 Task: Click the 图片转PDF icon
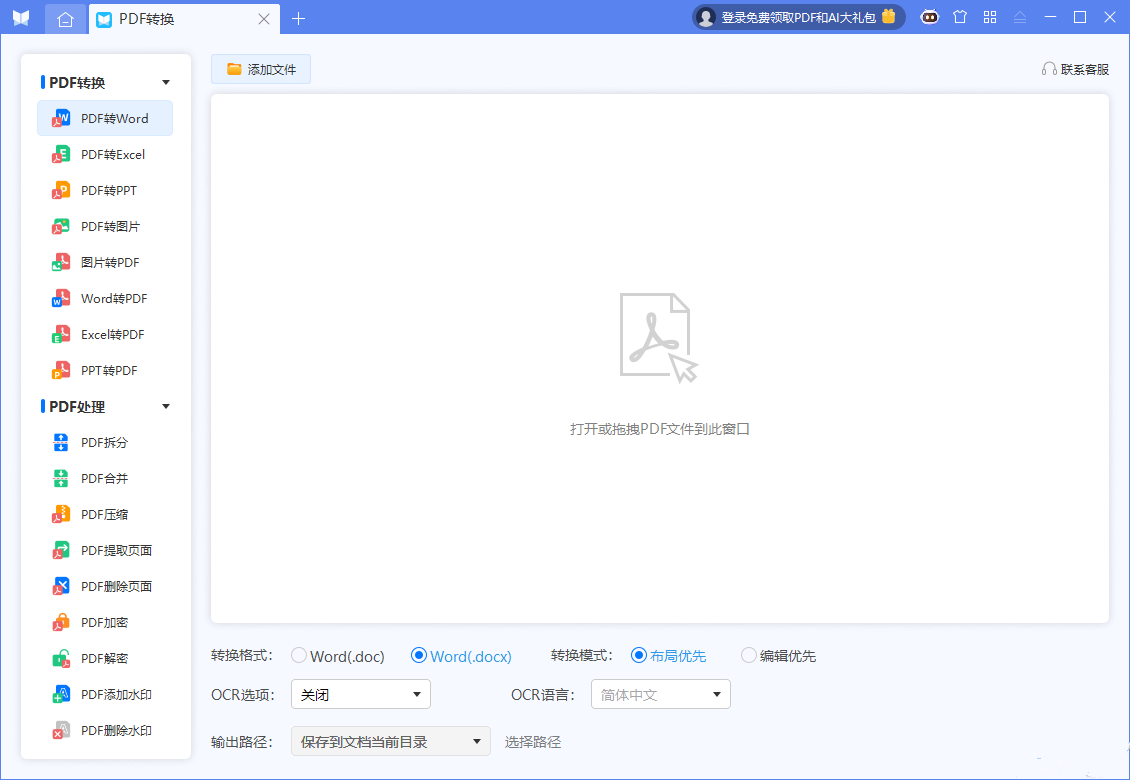(61, 262)
